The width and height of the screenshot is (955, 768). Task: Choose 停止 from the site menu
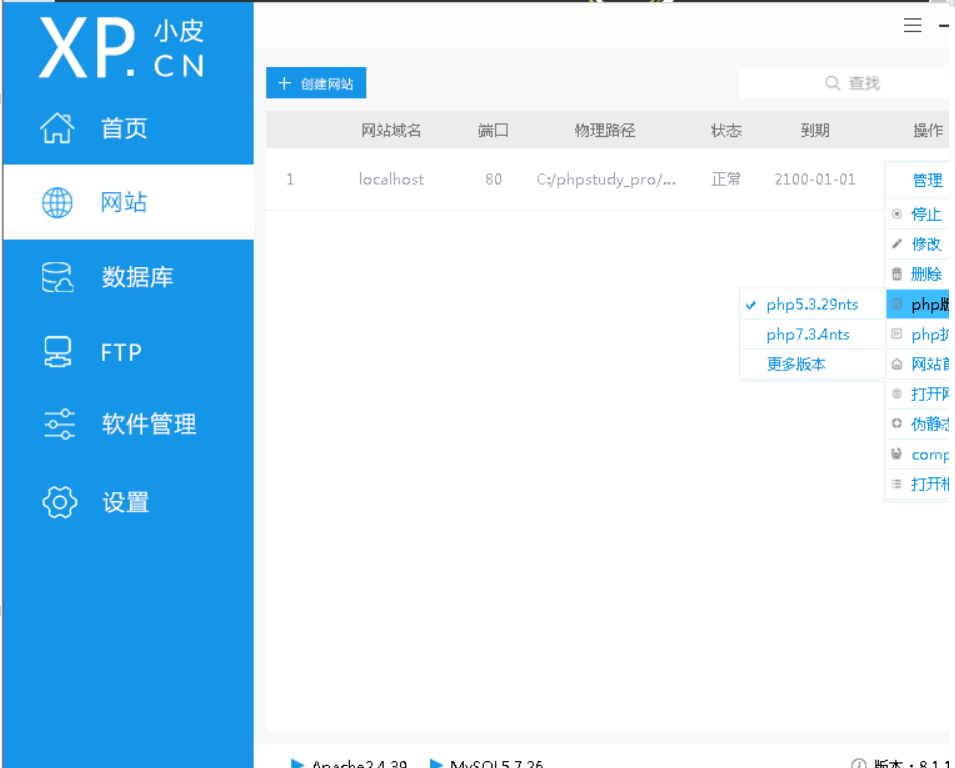click(x=925, y=213)
